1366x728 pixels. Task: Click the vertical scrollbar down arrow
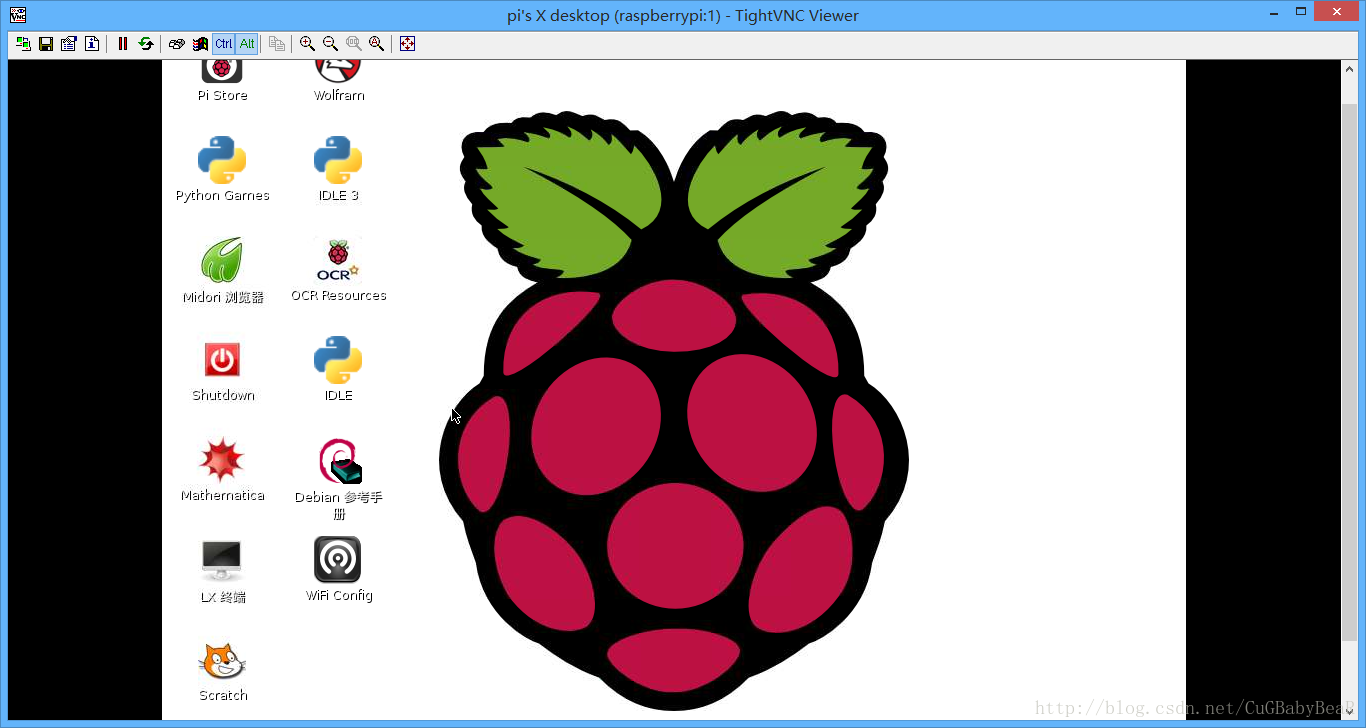(x=1349, y=711)
